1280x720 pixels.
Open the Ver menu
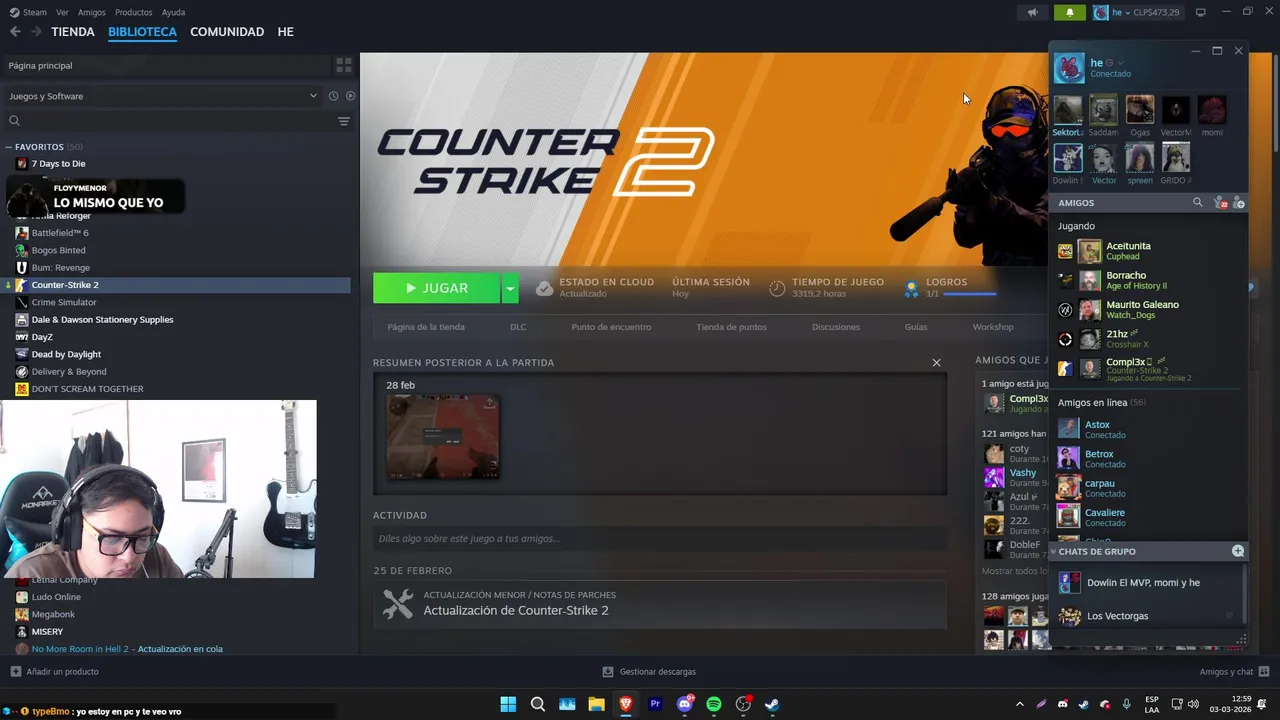[63, 12]
